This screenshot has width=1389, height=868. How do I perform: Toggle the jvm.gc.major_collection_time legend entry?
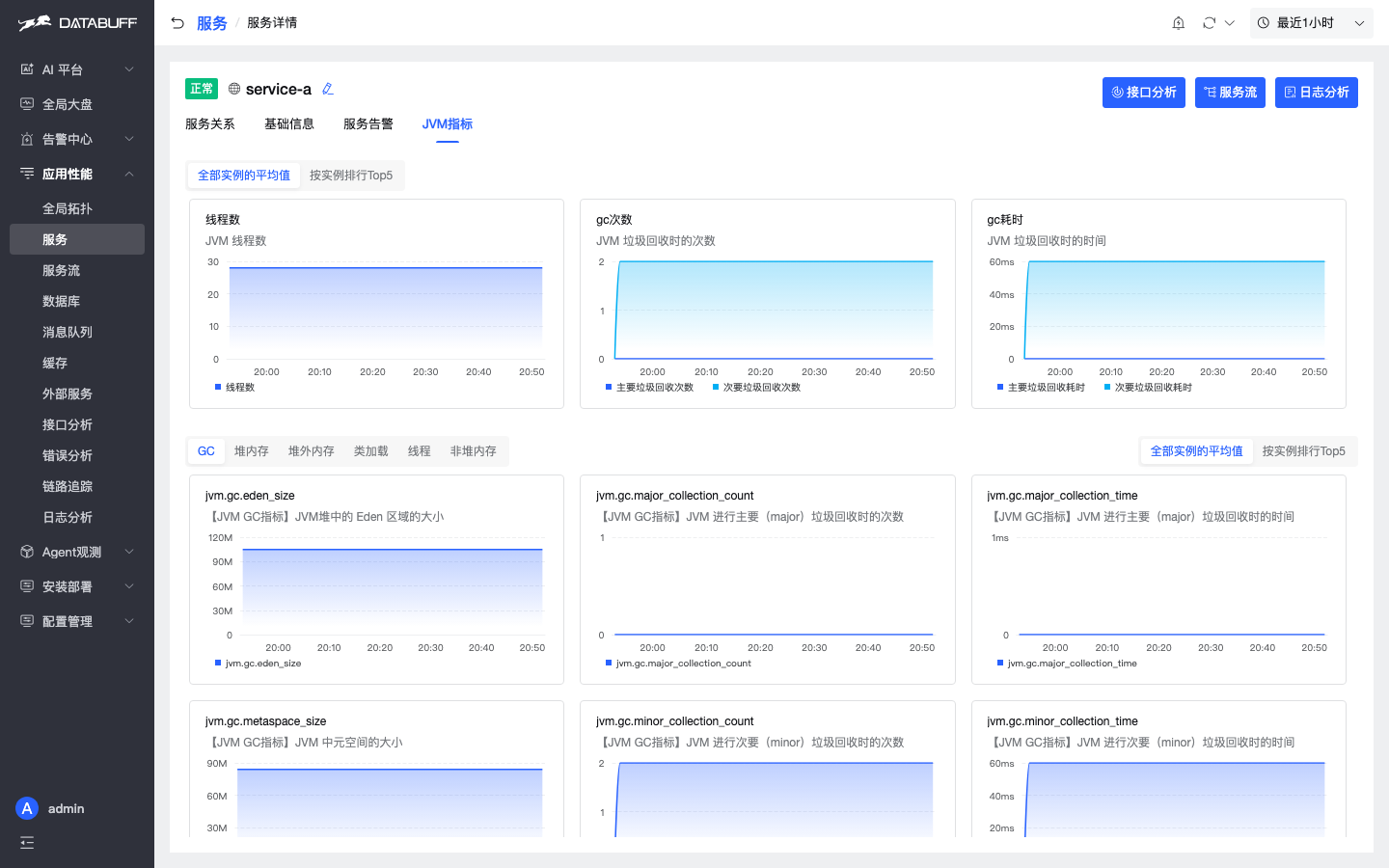1067,664
